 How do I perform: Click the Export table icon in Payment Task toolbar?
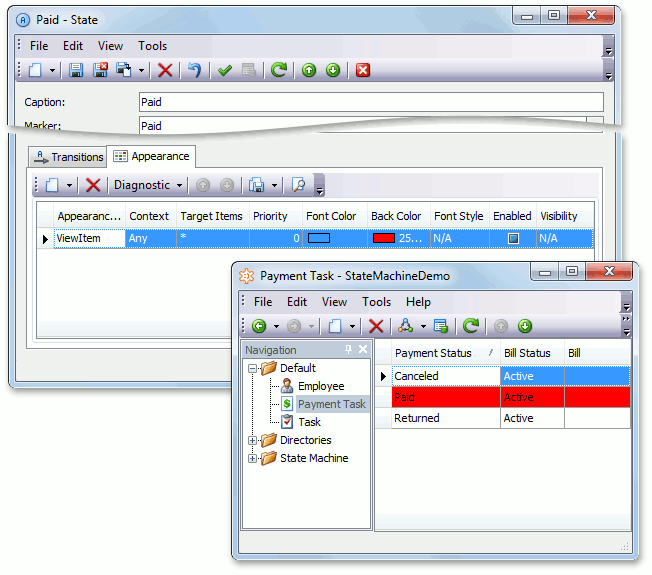coord(441,326)
